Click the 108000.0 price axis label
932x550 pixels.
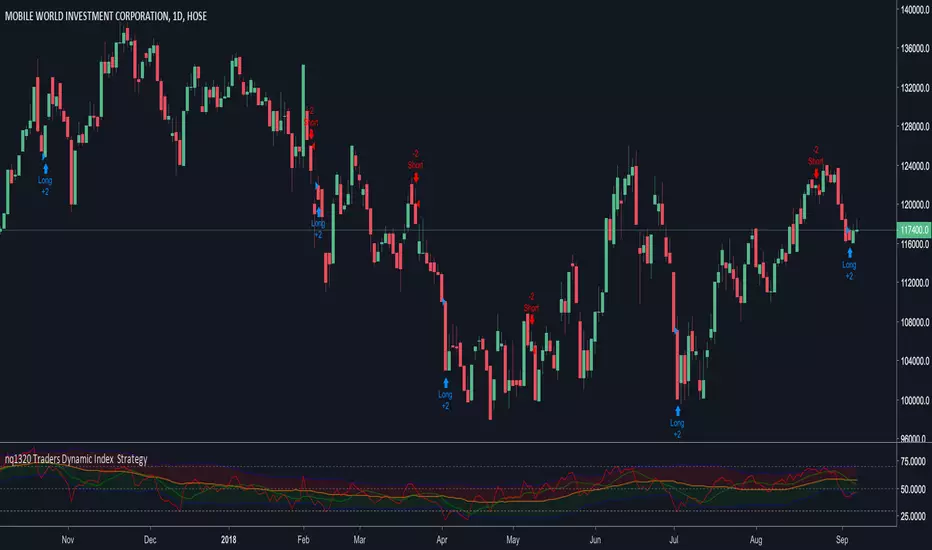pyautogui.click(x=915, y=322)
